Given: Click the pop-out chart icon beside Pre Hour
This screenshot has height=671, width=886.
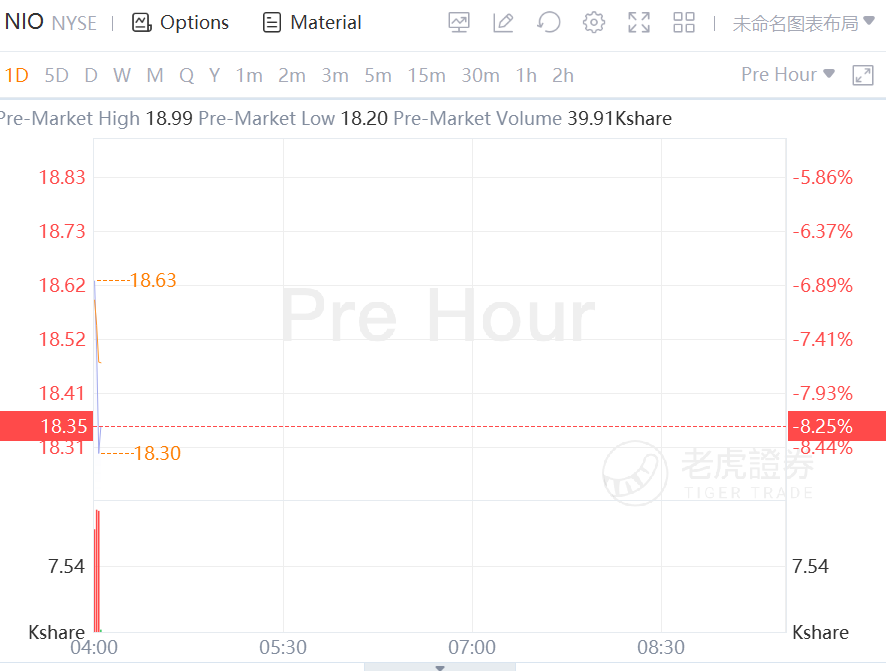Looking at the screenshot, I should pos(863,75).
